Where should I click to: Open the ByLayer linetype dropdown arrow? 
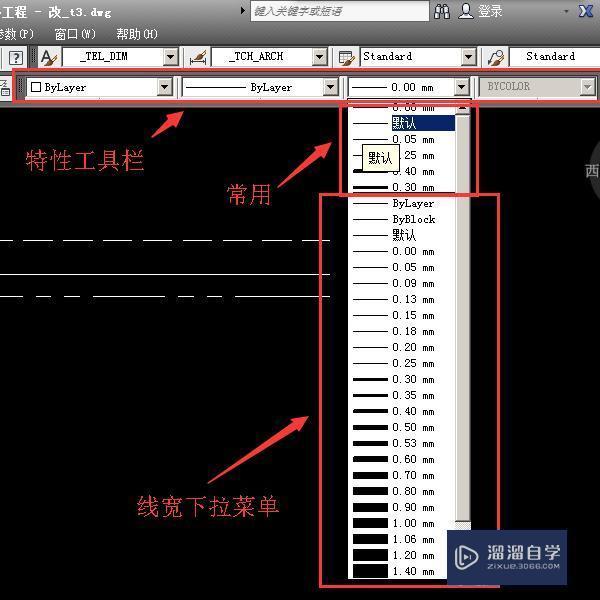tap(330, 87)
